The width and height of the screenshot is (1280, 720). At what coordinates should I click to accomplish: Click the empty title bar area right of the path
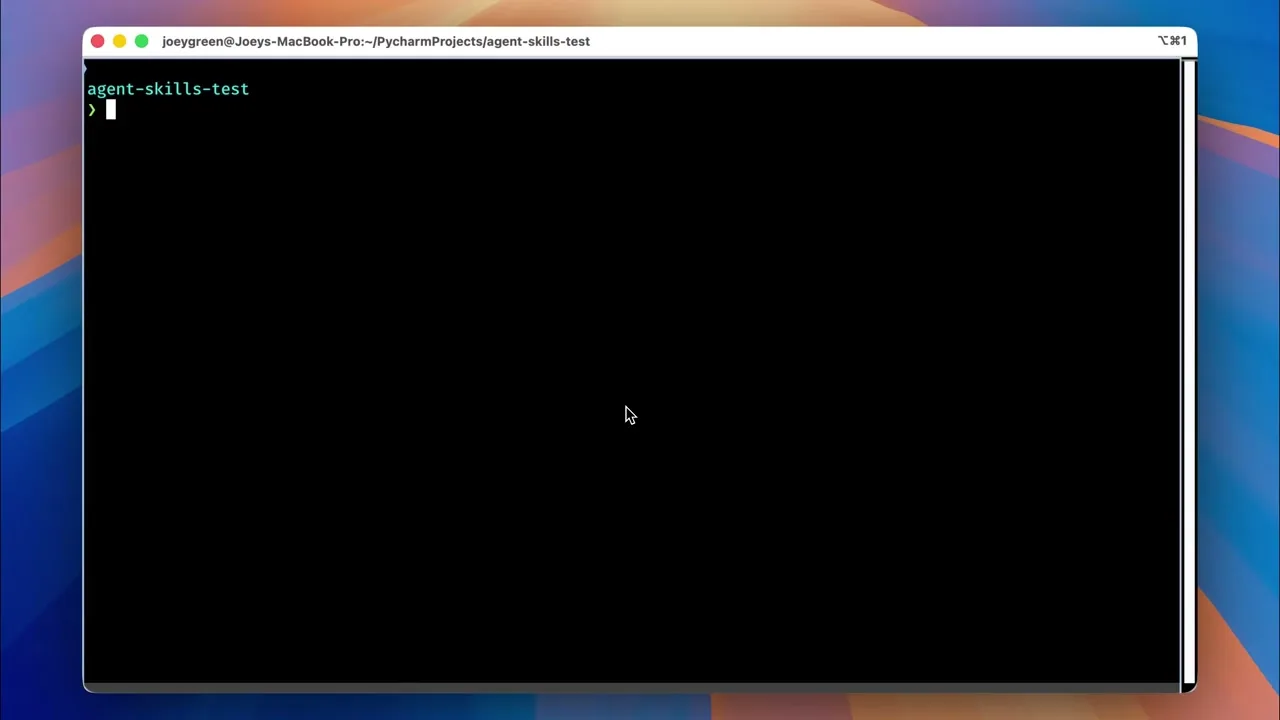tap(870, 41)
